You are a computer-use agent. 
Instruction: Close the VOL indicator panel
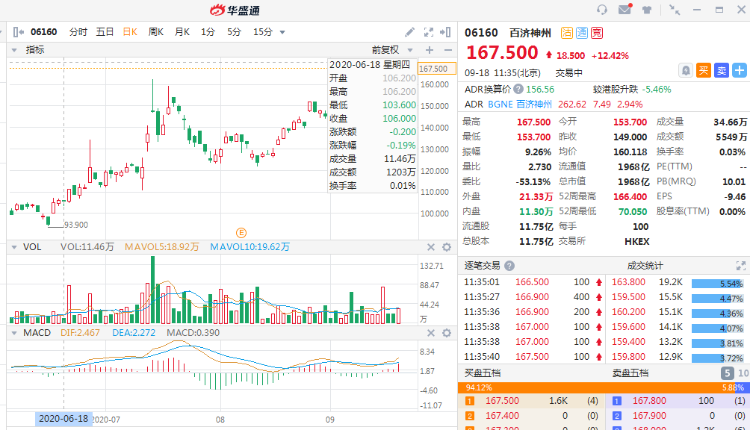coord(431,247)
